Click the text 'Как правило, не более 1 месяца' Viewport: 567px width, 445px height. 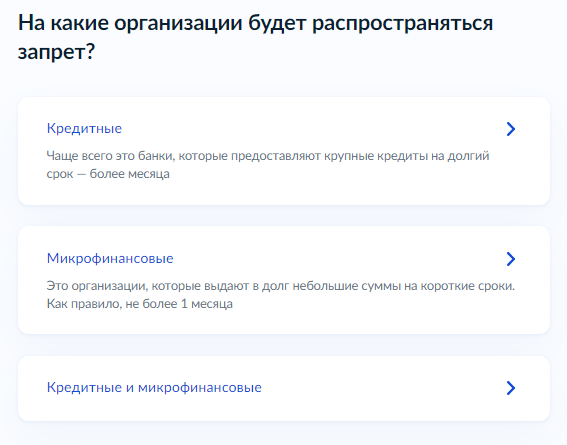(x=140, y=304)
